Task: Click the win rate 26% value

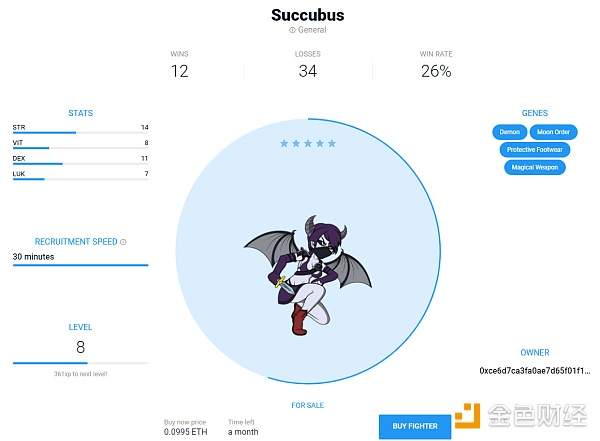Action: (436, 71)
